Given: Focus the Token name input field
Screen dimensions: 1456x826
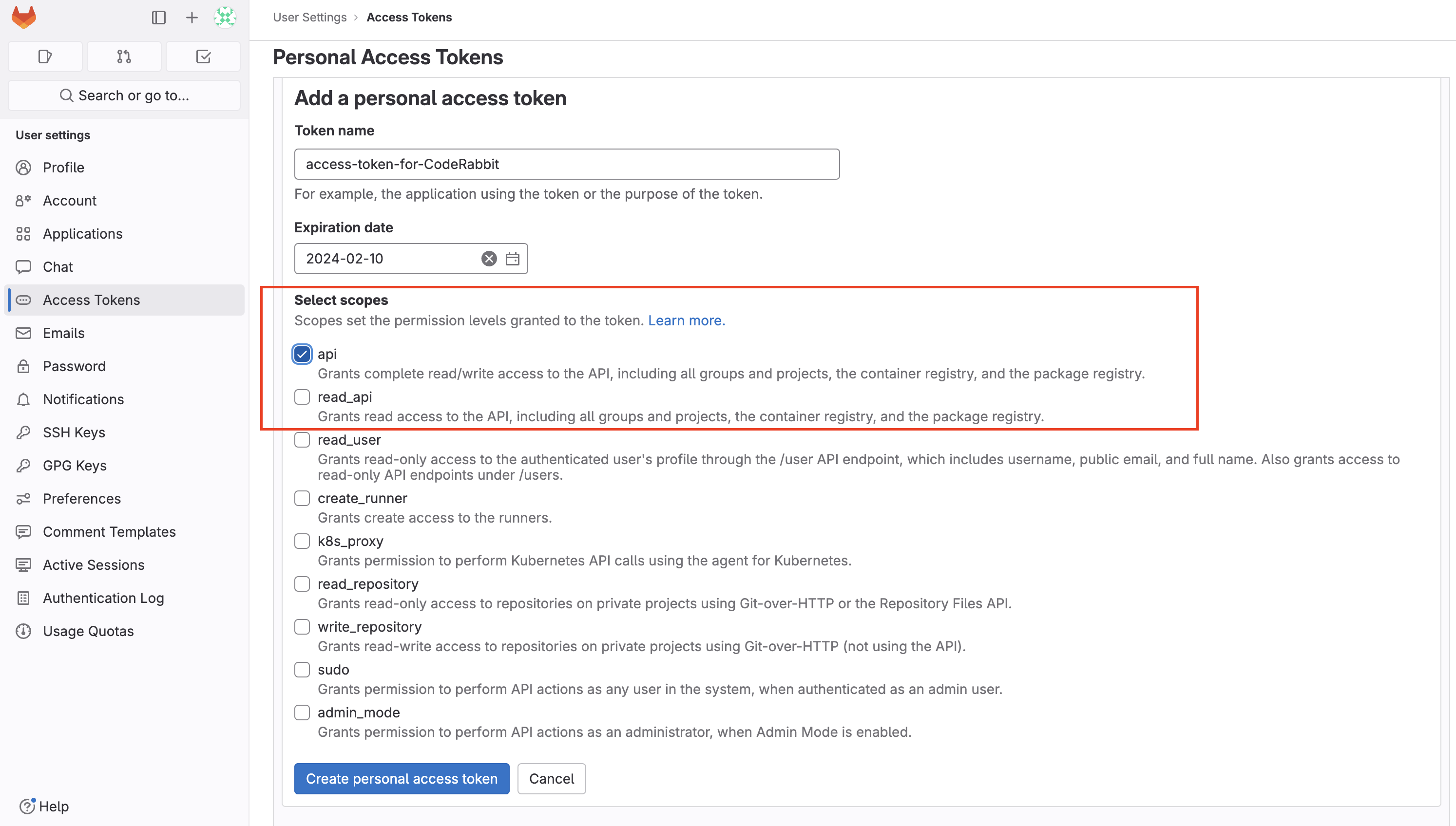Looking at the screenshot, I should click(566, 164).
